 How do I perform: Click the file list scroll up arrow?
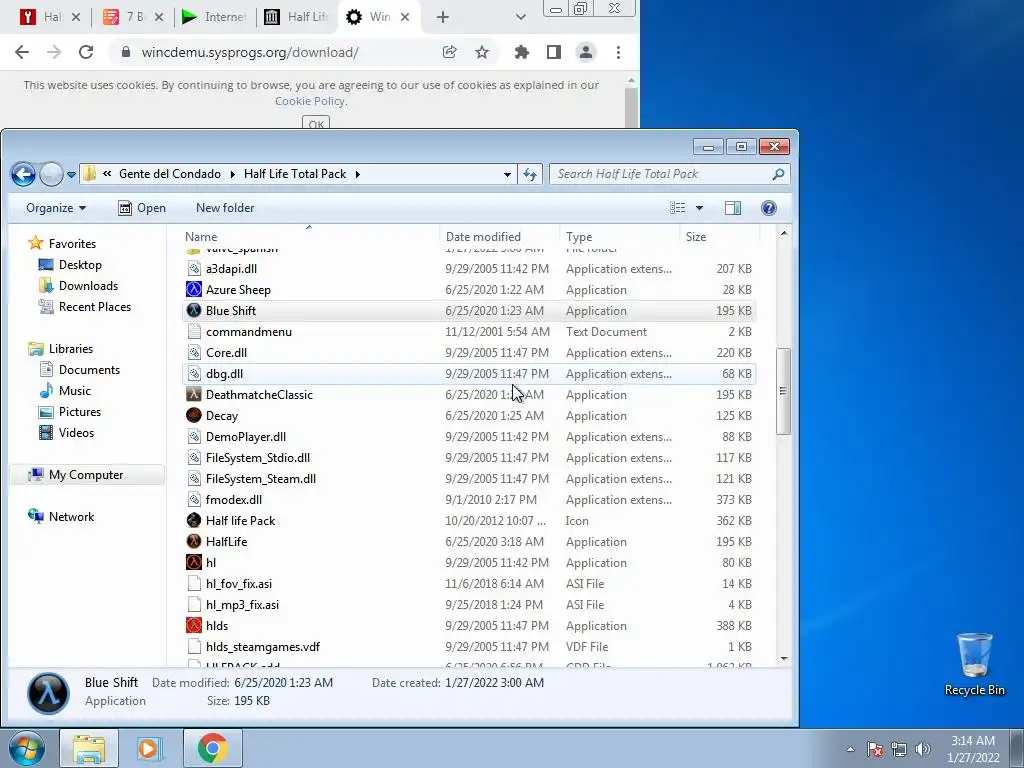(784, 233)
